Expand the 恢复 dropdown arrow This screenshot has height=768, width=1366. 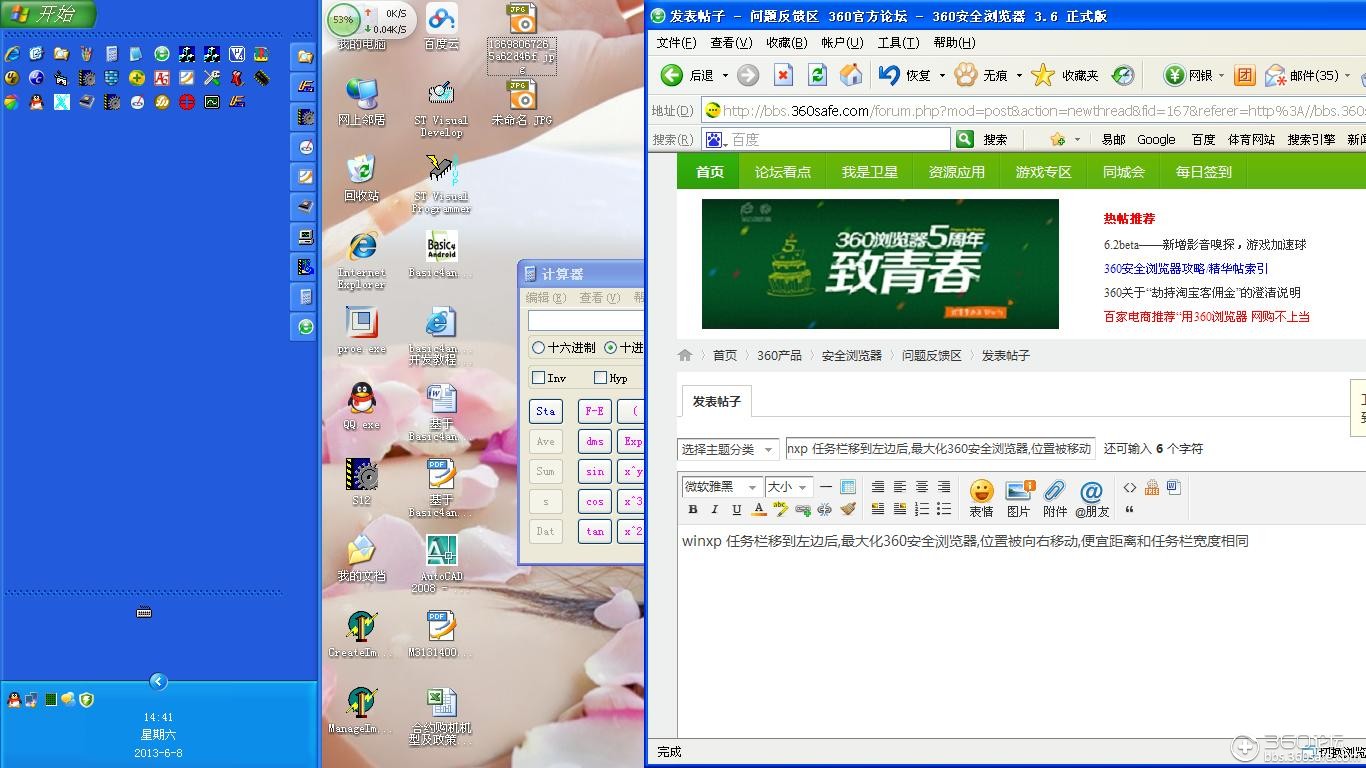942,76
